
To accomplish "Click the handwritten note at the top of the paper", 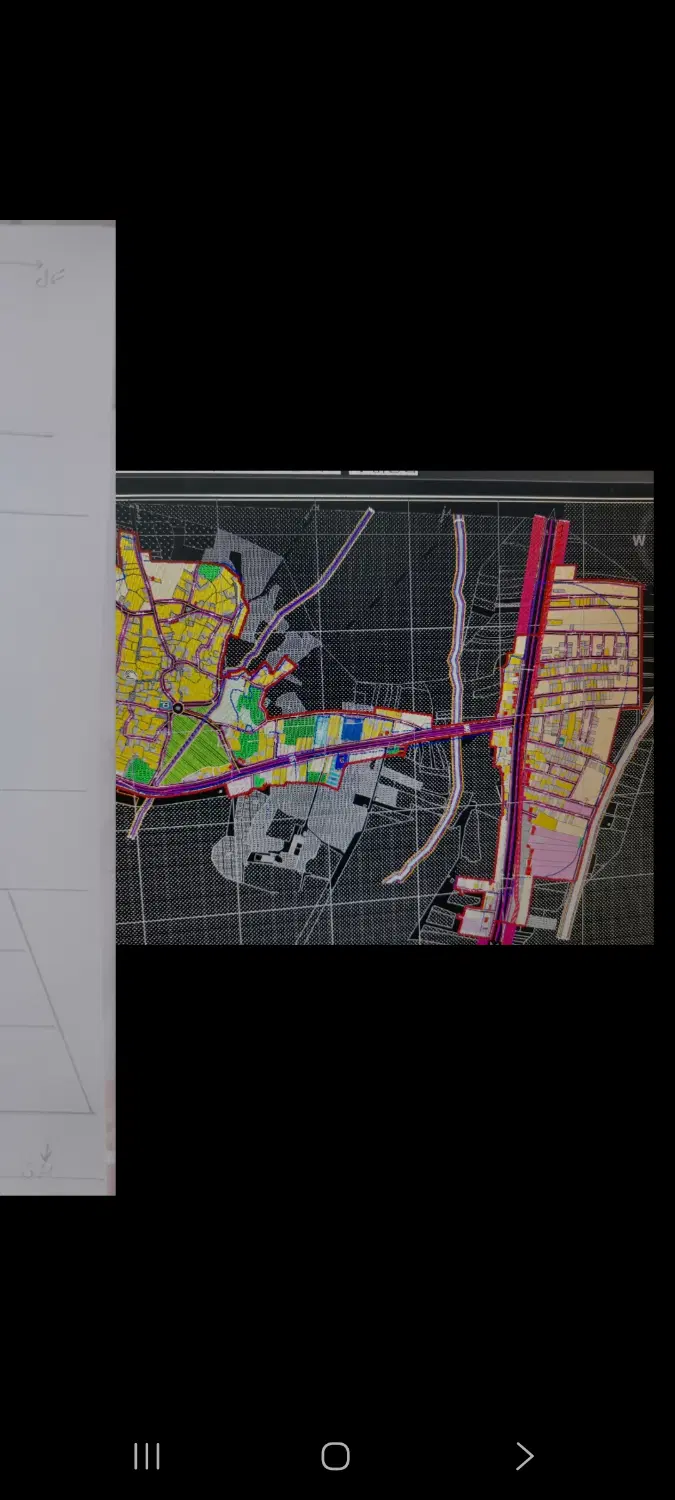I will coord(49,274).
